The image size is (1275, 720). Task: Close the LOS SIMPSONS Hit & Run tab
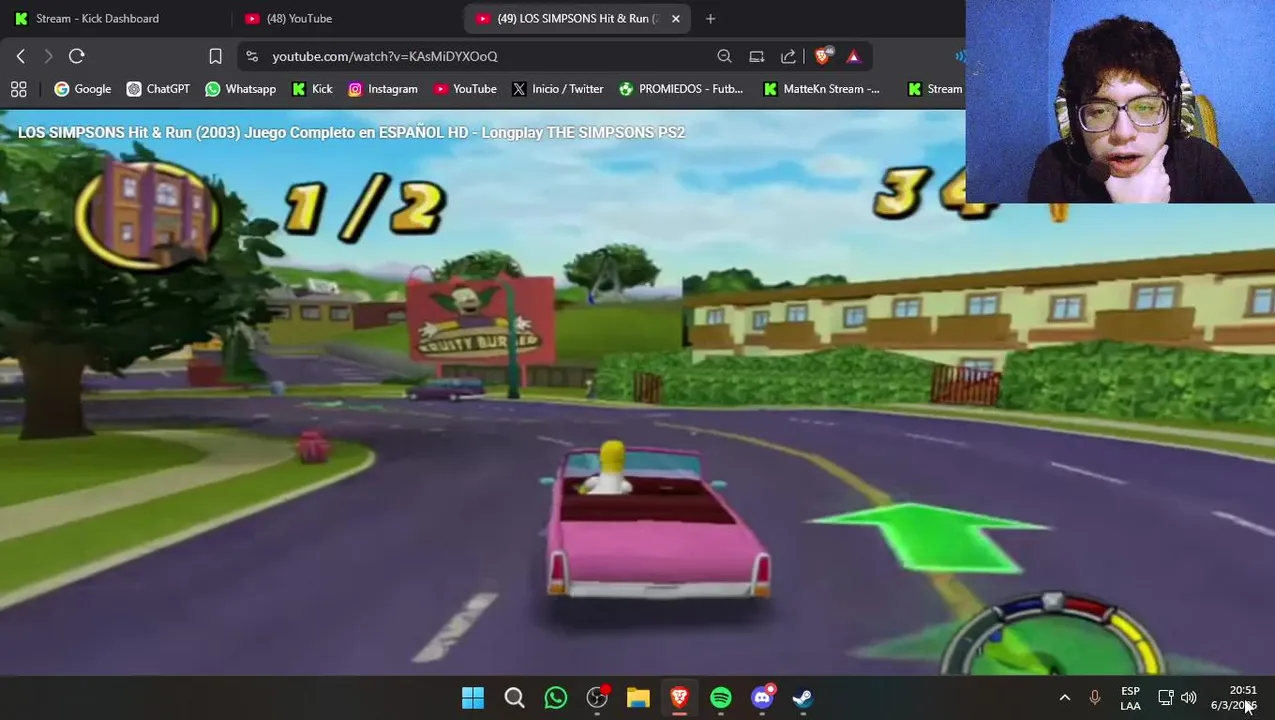[x=675, y=18]
